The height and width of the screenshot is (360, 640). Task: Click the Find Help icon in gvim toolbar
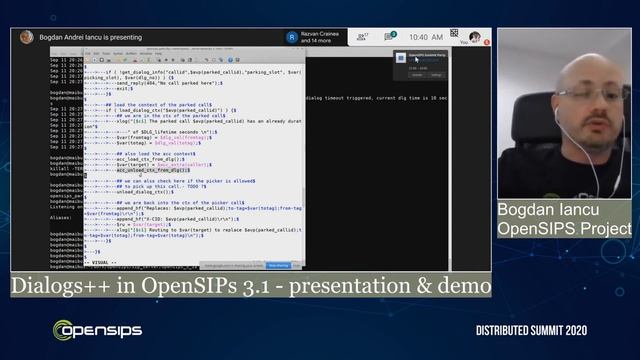click(x=238, y=60)
